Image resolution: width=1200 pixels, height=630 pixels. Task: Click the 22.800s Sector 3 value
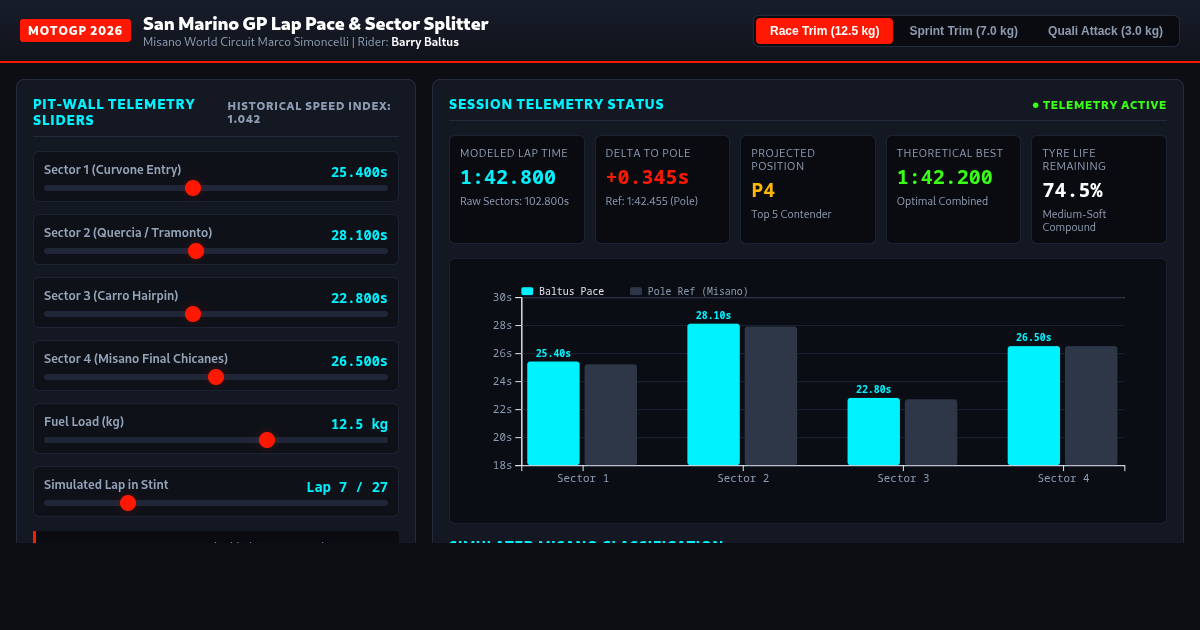[x=359, y=298]
